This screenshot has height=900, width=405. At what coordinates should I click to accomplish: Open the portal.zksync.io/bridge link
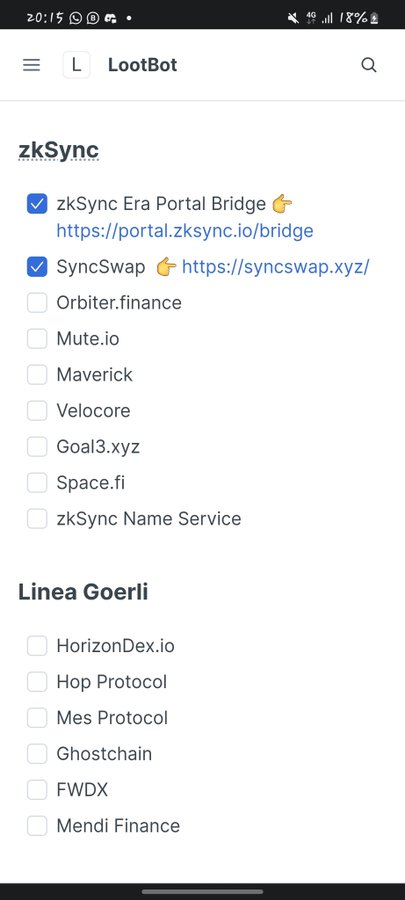(x=185, y=231)
